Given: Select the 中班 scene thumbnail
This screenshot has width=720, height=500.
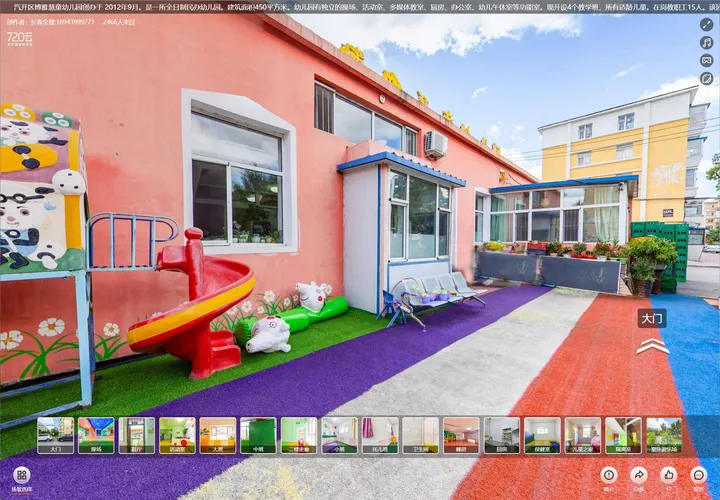Looking at the screenshot, I should click(258, 435).
